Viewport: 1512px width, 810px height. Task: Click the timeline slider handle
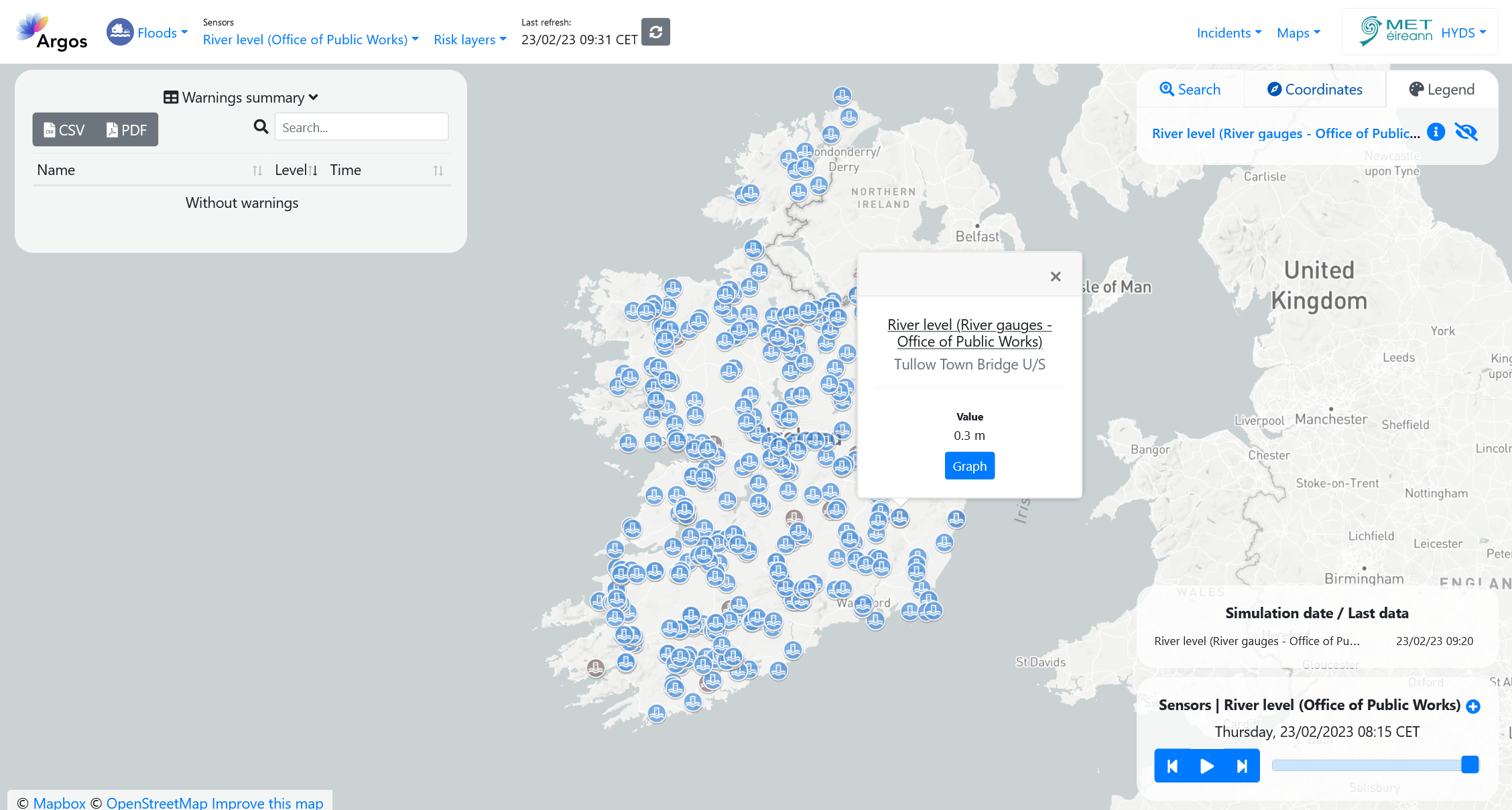pos(1470,764)
